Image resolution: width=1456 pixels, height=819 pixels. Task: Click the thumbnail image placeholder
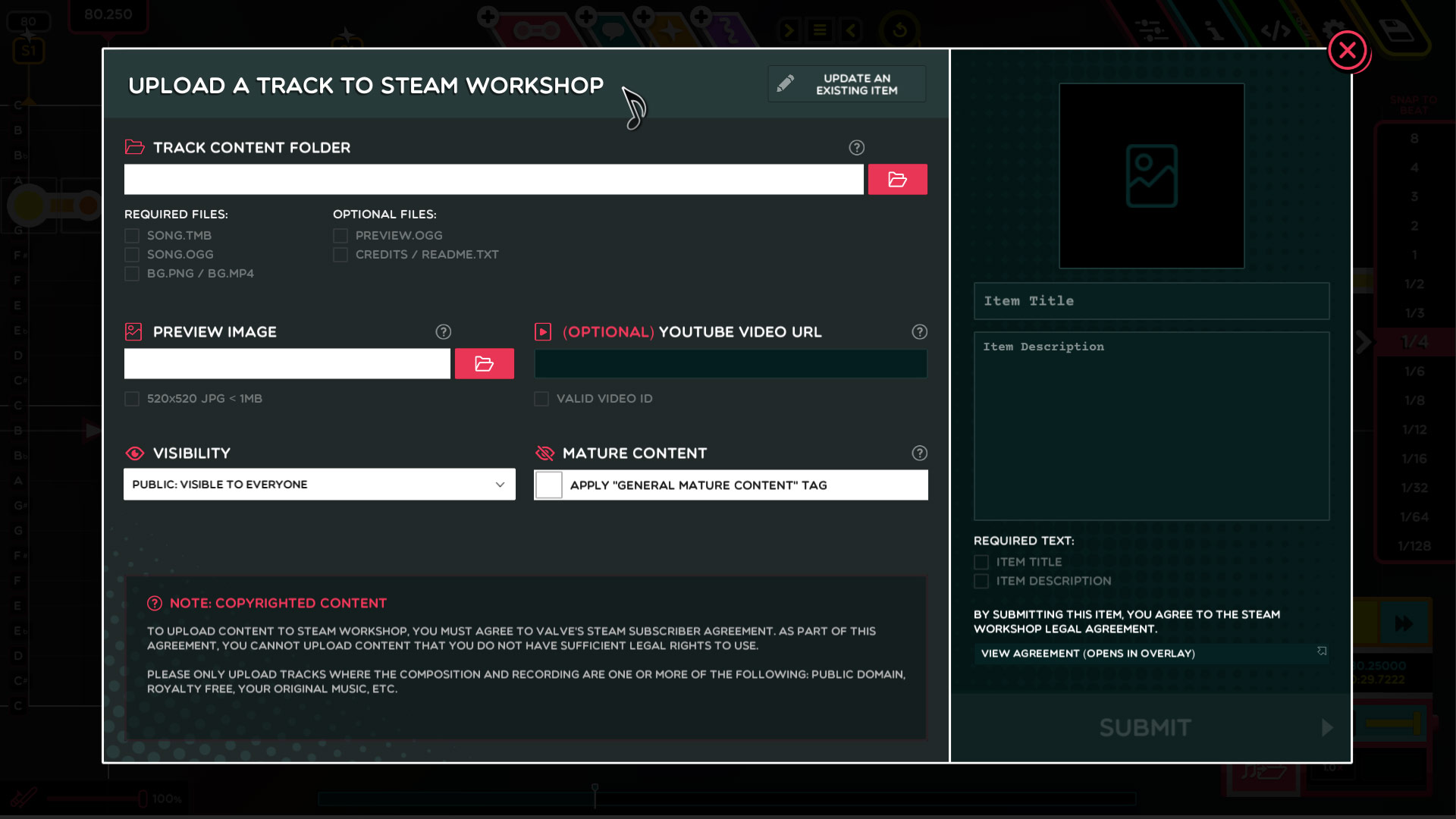click(x=1151, y=176)
